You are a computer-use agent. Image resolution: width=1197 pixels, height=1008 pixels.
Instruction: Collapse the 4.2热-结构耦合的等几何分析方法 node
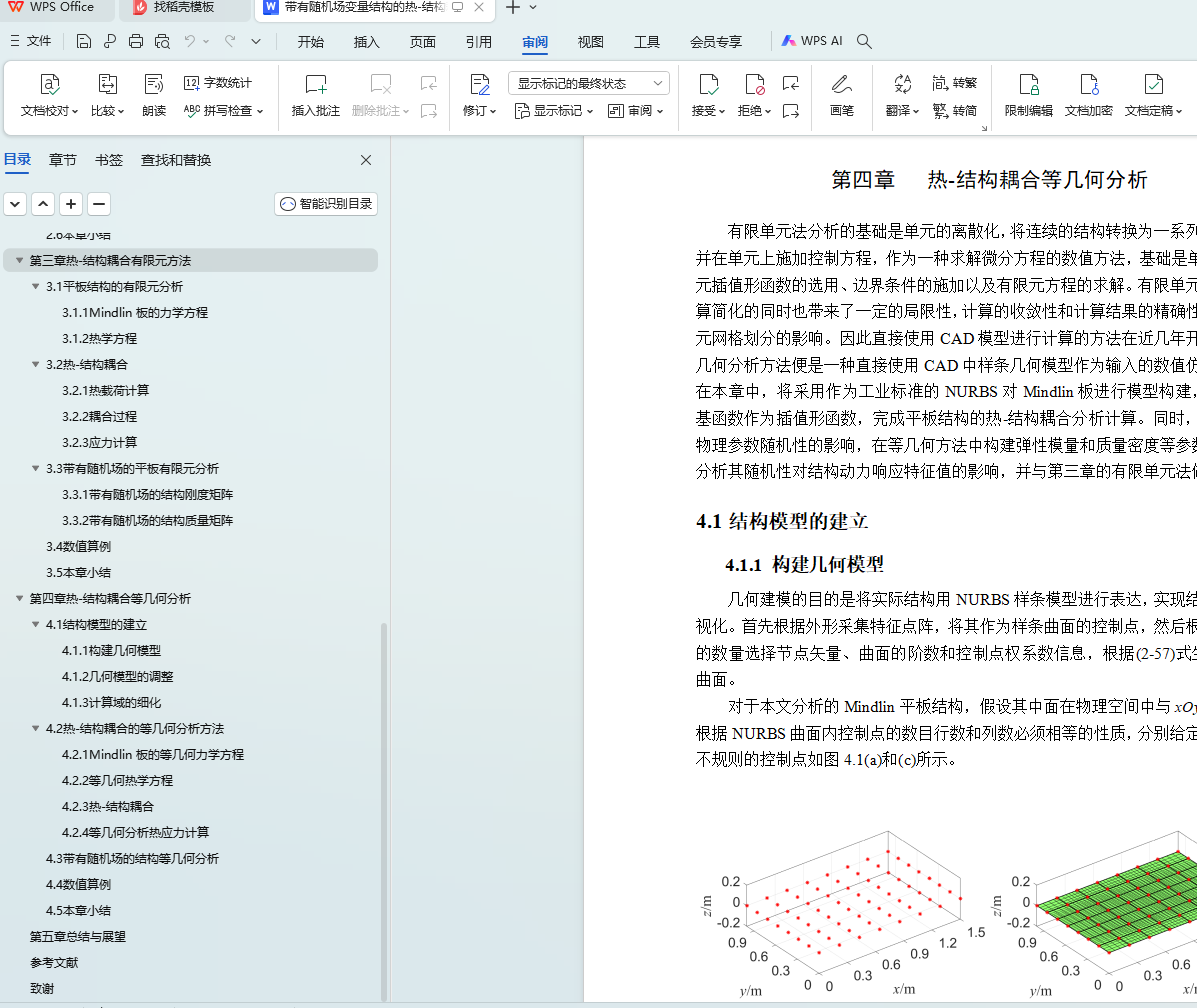pyautogui.click(x=35, y=729)
